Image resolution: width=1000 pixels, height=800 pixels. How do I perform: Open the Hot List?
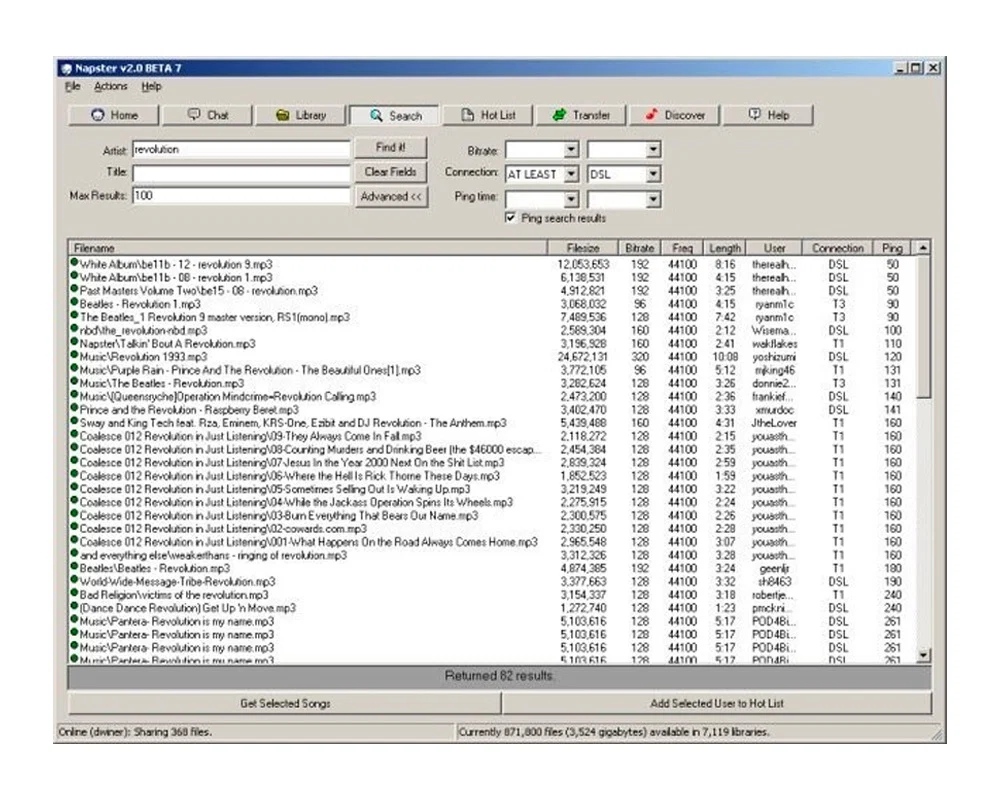[487, 115]
